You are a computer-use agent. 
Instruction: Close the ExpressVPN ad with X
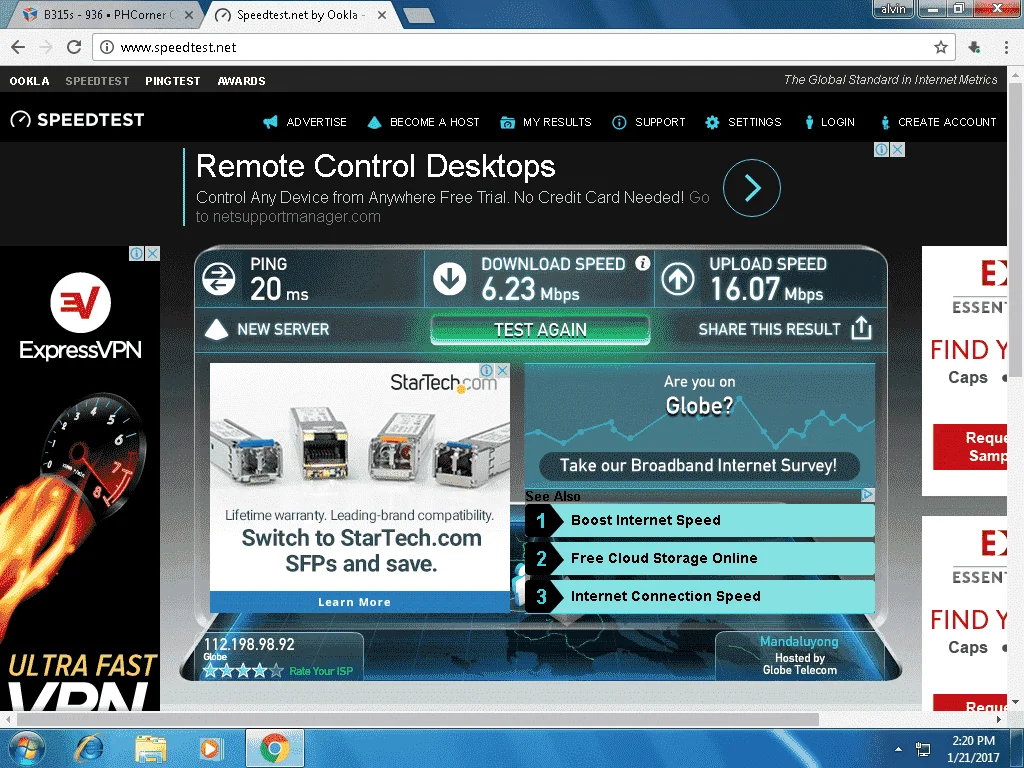[x=152, y=253]
